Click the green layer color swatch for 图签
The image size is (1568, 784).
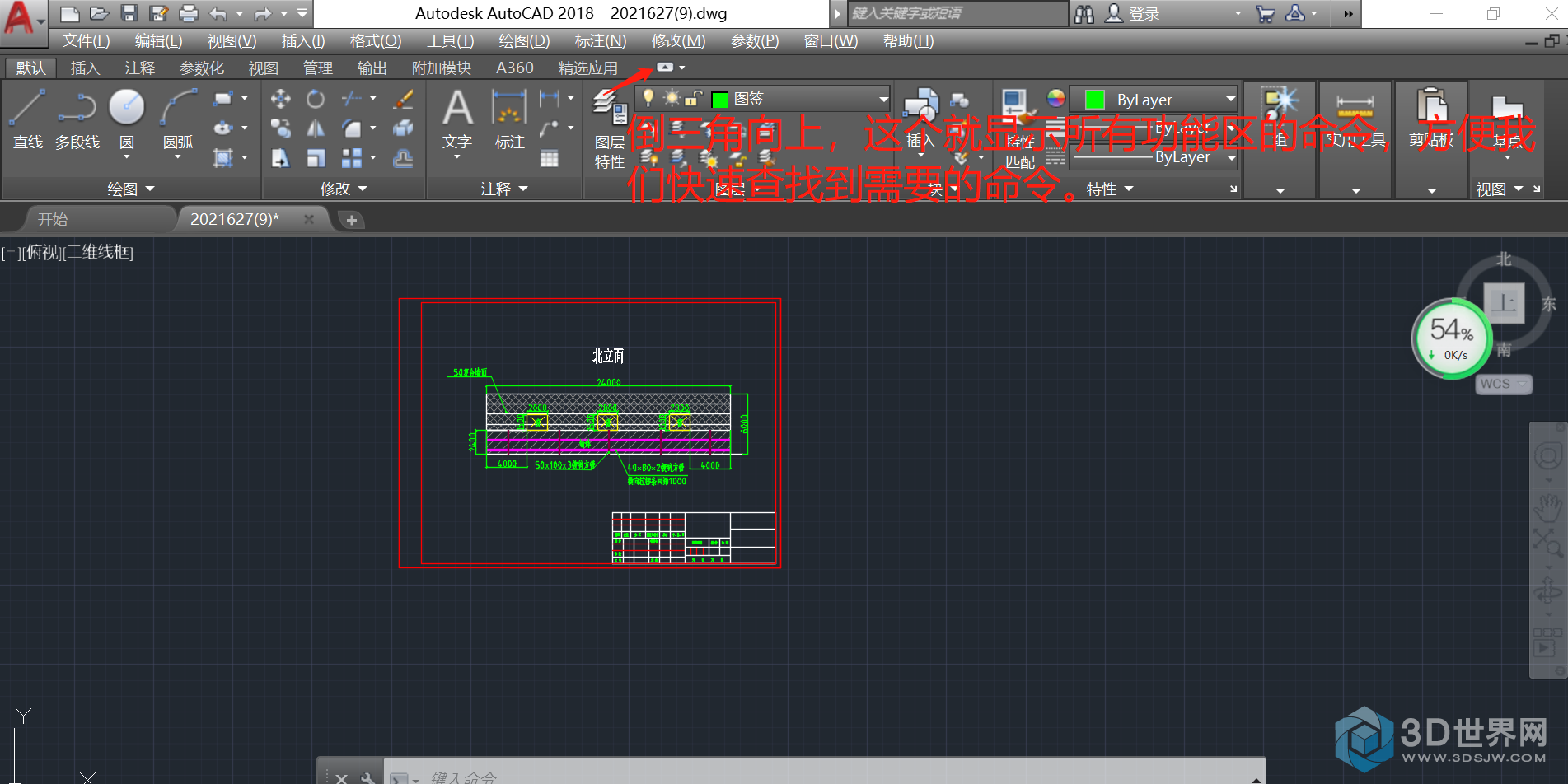pos(719,100)
